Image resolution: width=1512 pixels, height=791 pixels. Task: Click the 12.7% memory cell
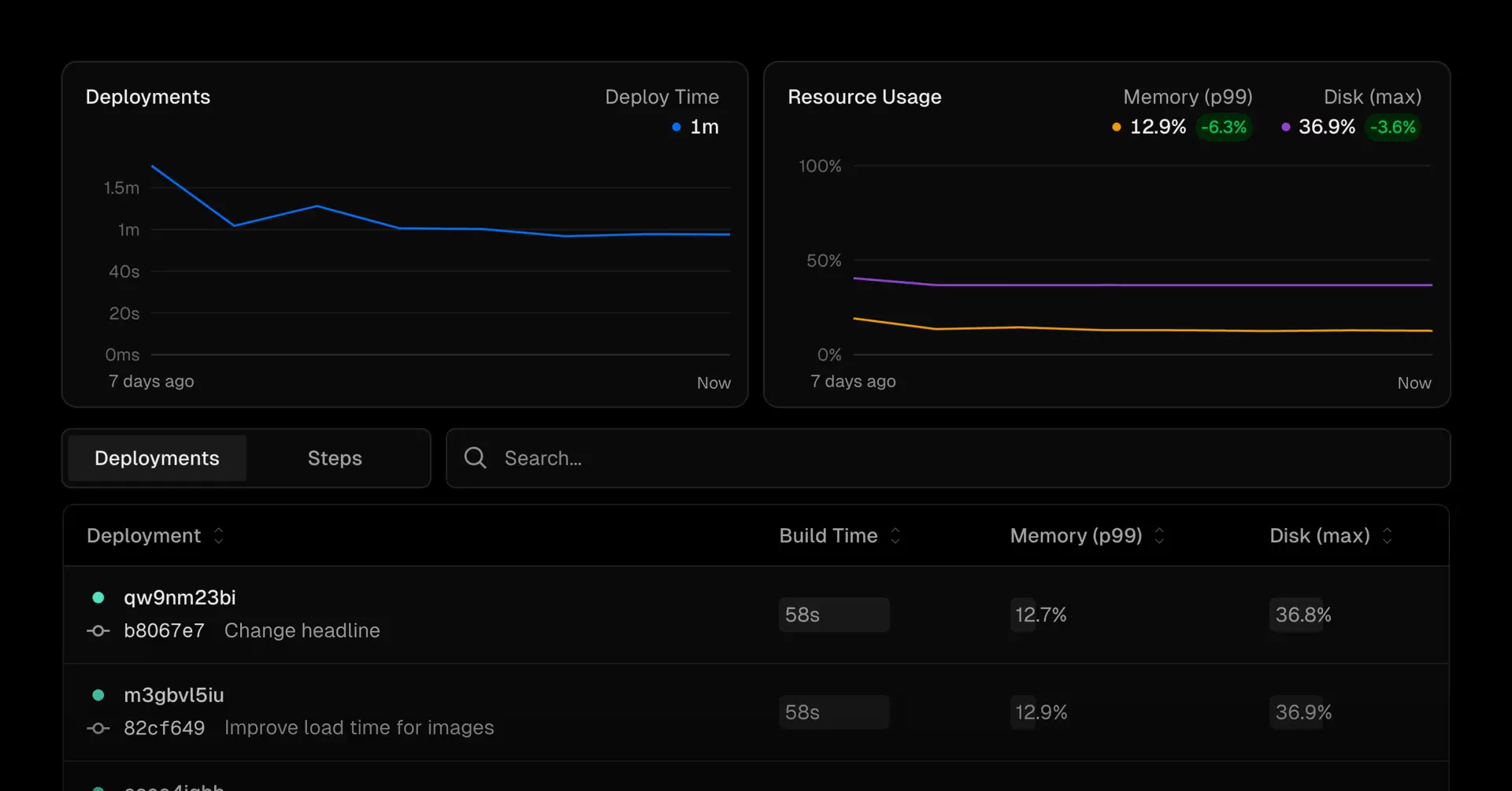click(1040, 615)
